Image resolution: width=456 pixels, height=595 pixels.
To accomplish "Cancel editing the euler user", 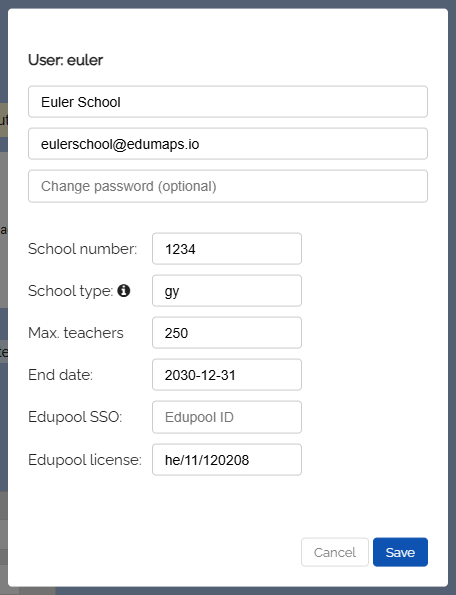I will click(x=335, y=552).
